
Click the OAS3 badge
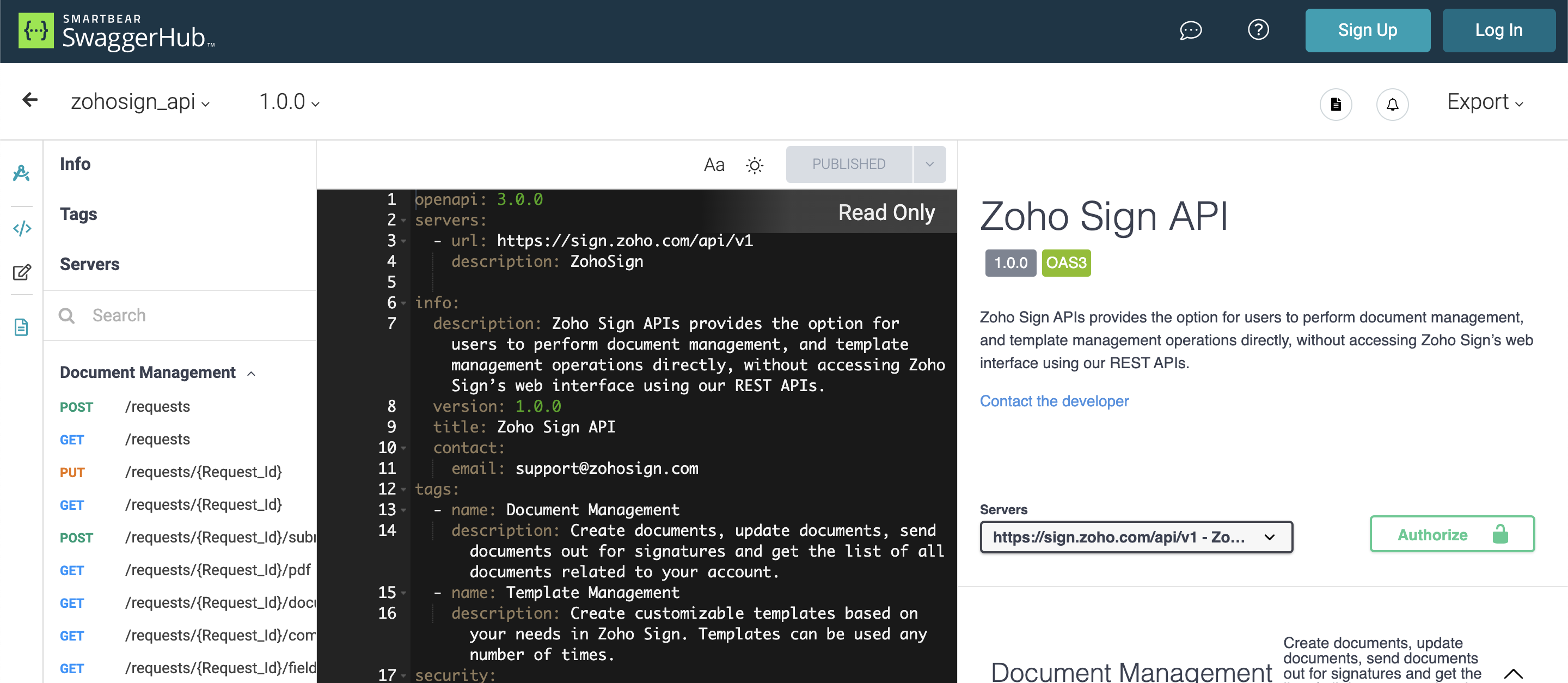click(1066, 263)
